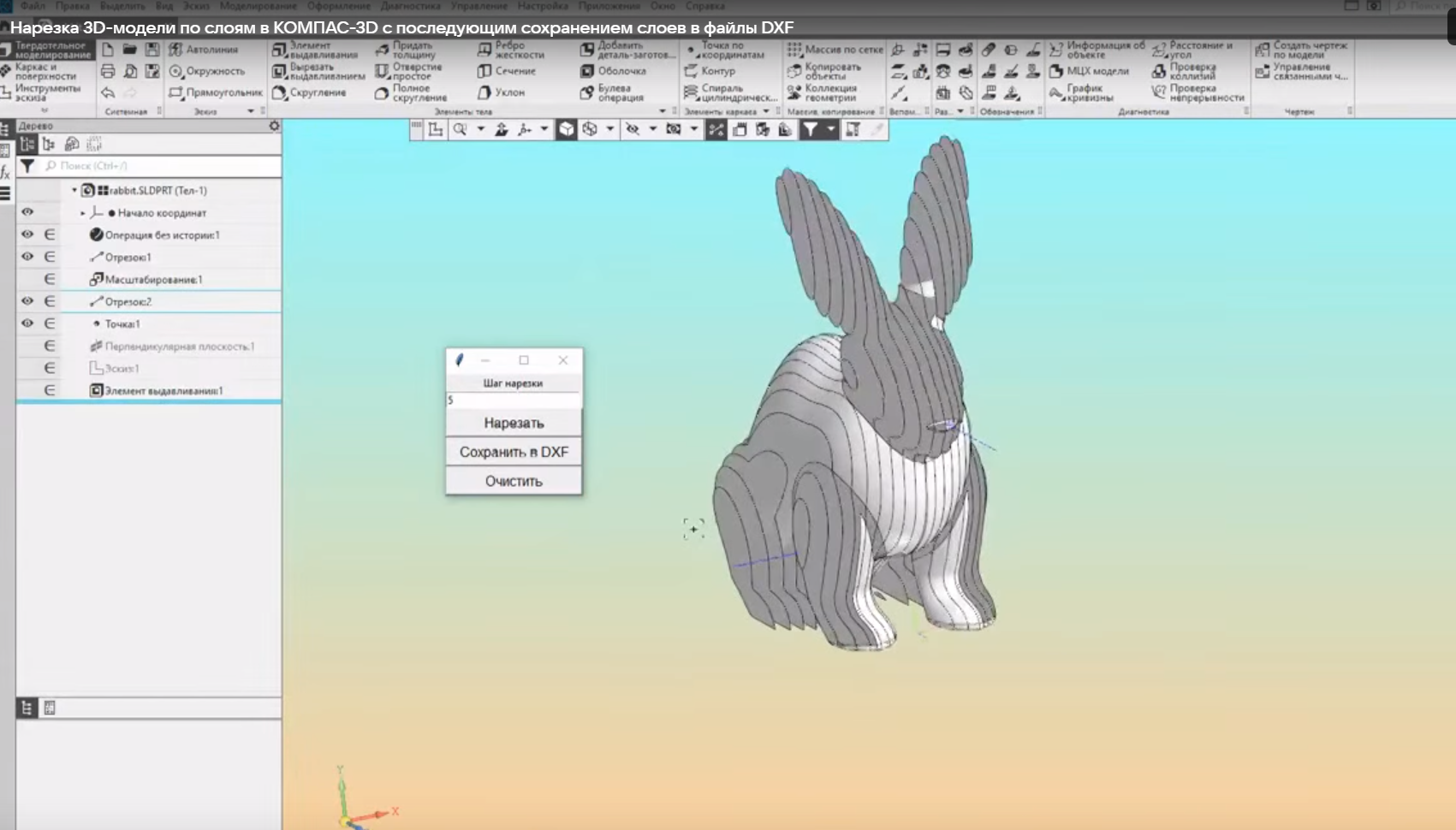
Task: Choose Полное скругление tool
Action: pyautogui.click(x=411, y=93)
